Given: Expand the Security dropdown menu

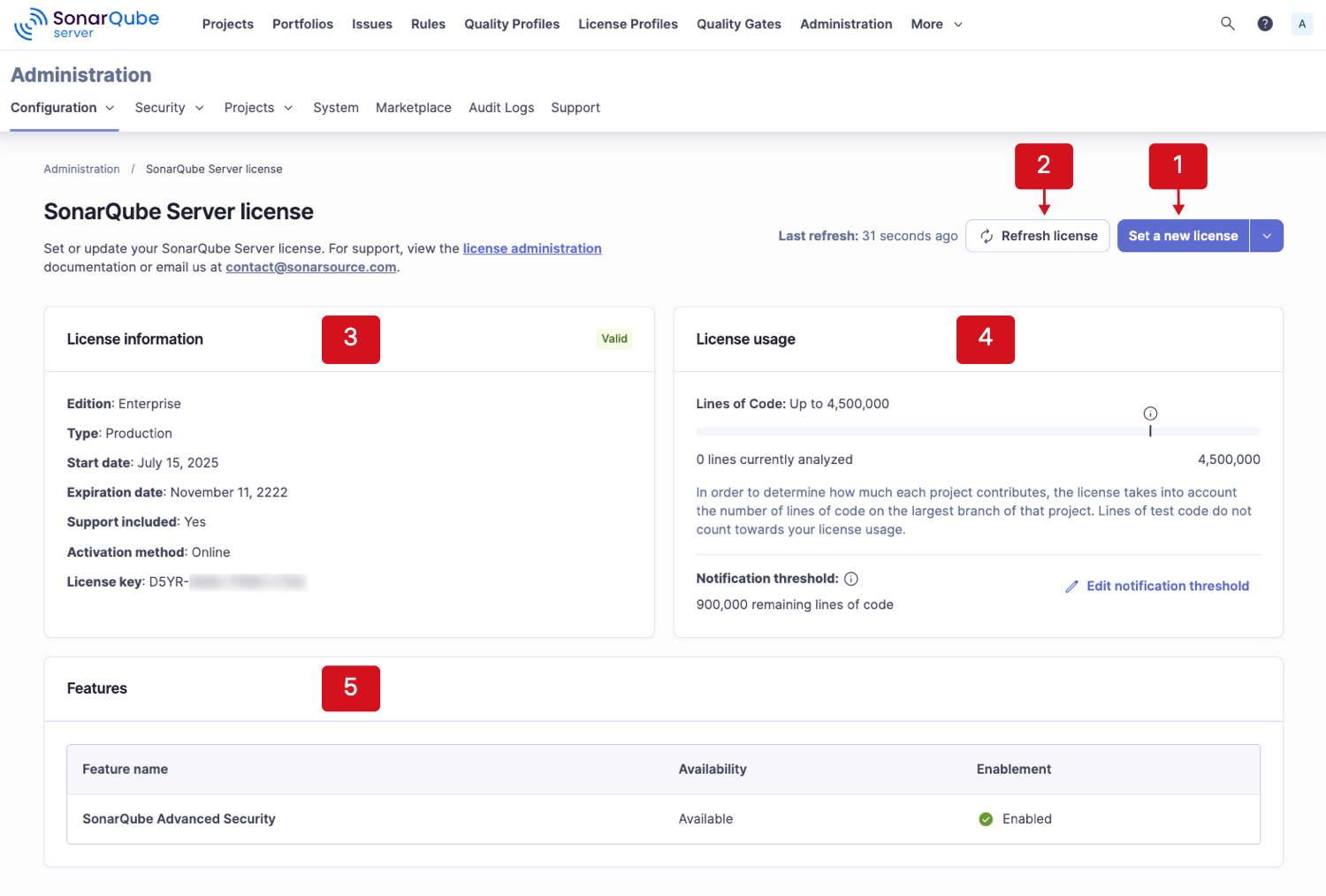Looking at the screenshot, I should click(x=169, y=107).
